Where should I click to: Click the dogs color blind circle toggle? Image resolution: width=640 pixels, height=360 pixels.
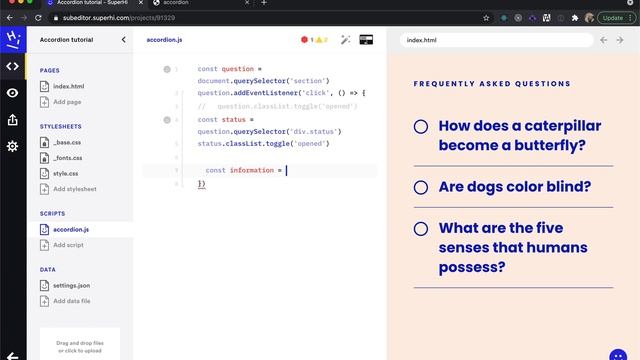pos(421,187)
